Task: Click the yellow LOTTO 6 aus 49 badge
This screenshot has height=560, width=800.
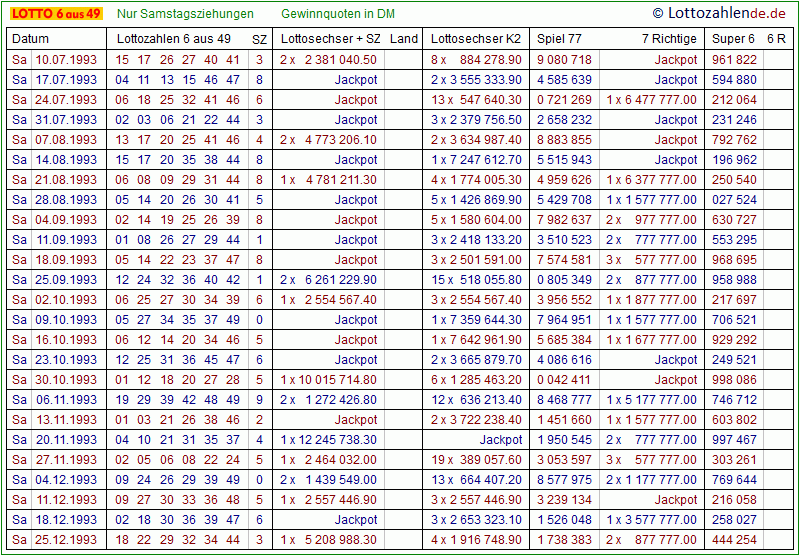Action: [x=55, y=14]
